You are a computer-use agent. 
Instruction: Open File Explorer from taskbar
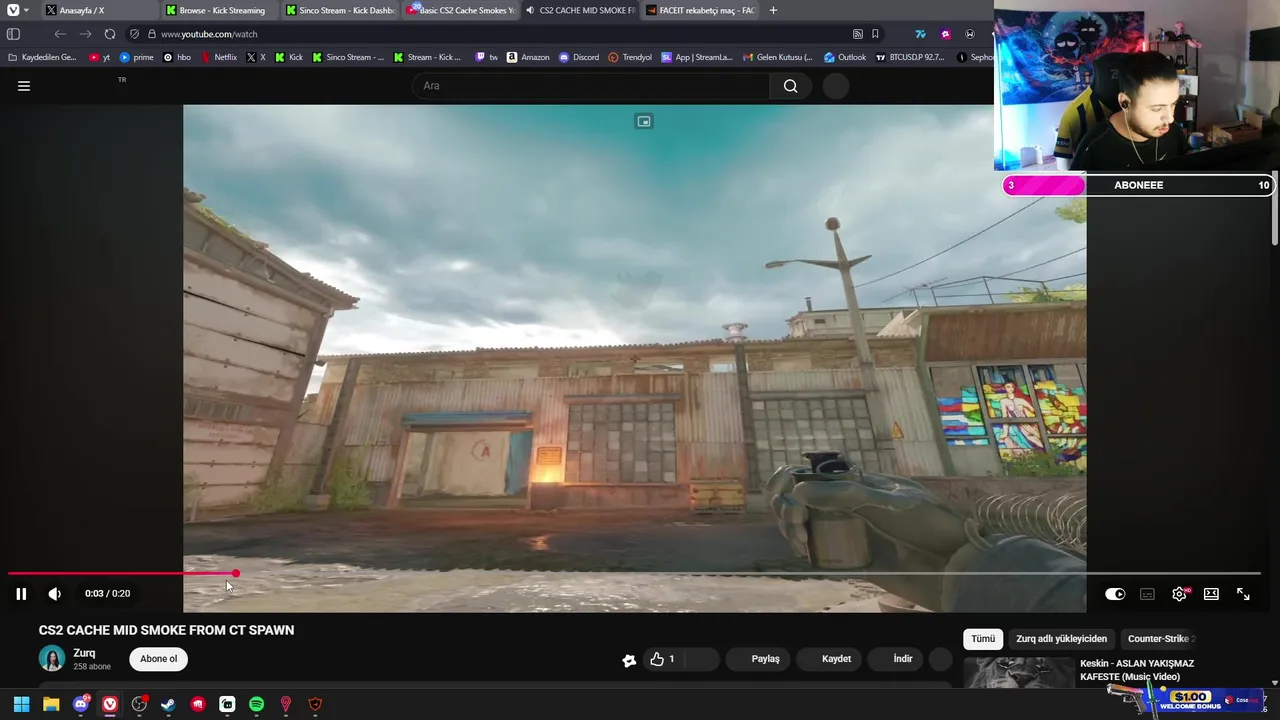coord(51,704)
